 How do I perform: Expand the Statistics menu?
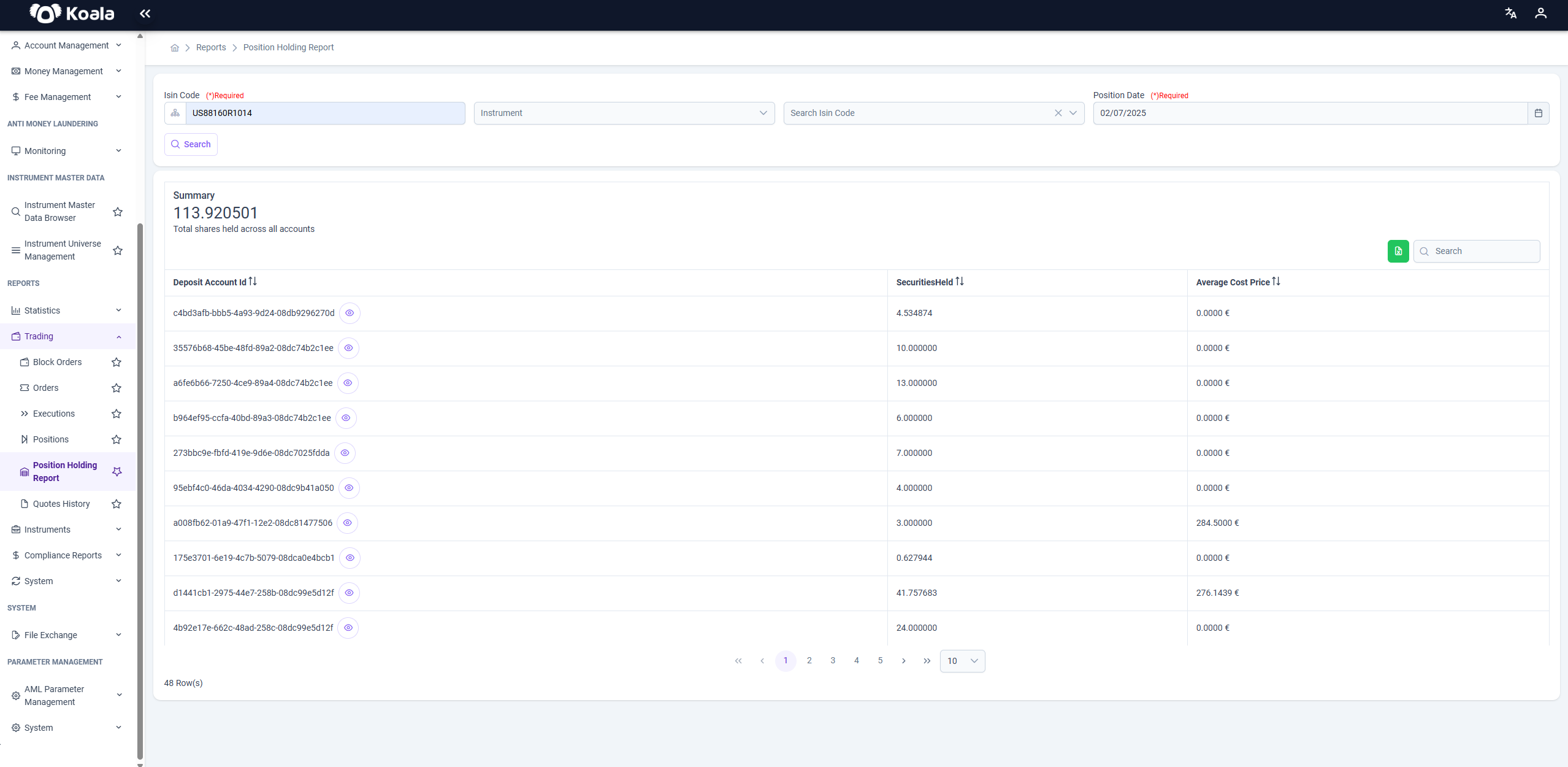[67, 311]
